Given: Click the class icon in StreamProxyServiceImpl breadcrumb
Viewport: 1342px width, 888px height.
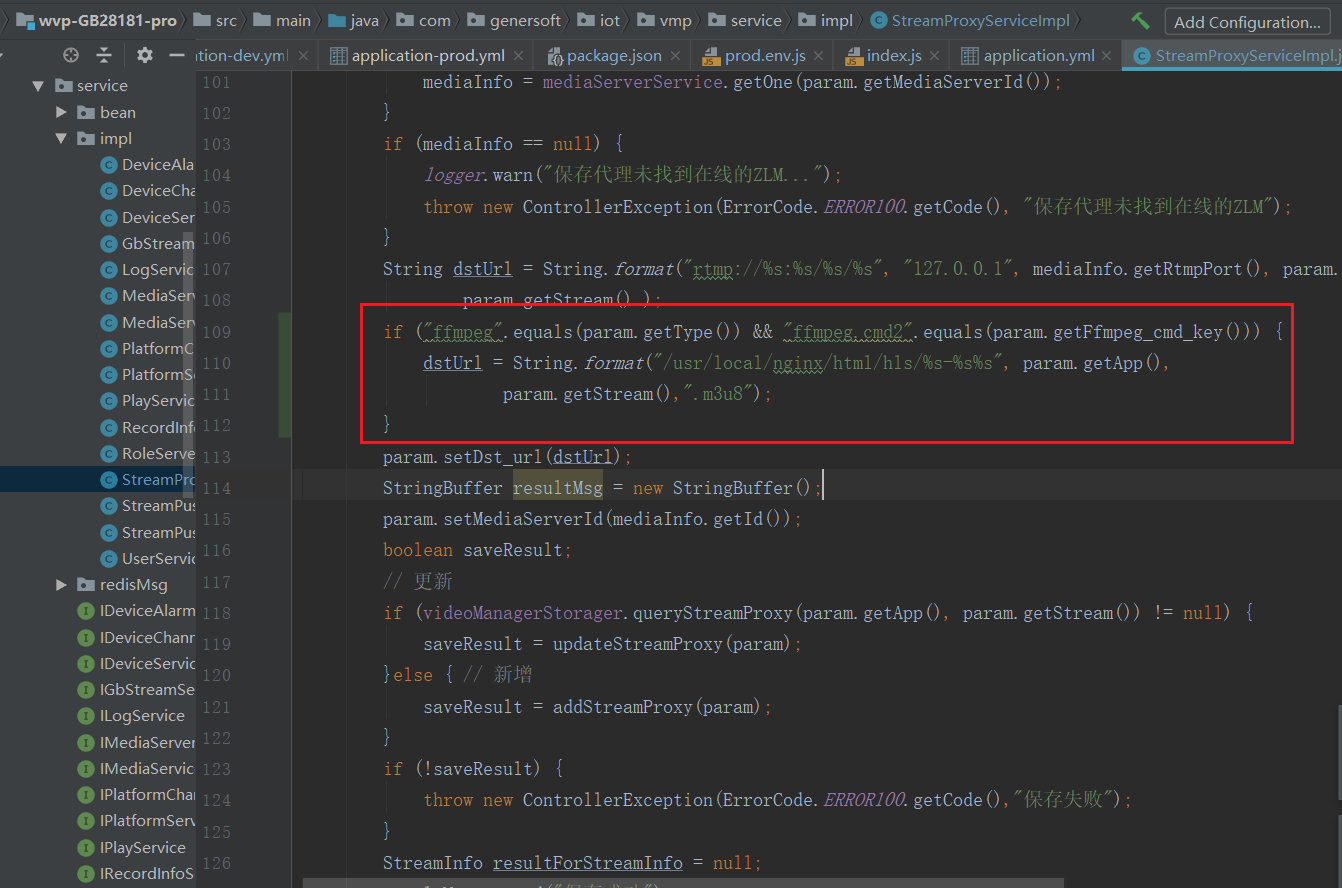Looking at the screenshot, I should click(x=878, y=19).
